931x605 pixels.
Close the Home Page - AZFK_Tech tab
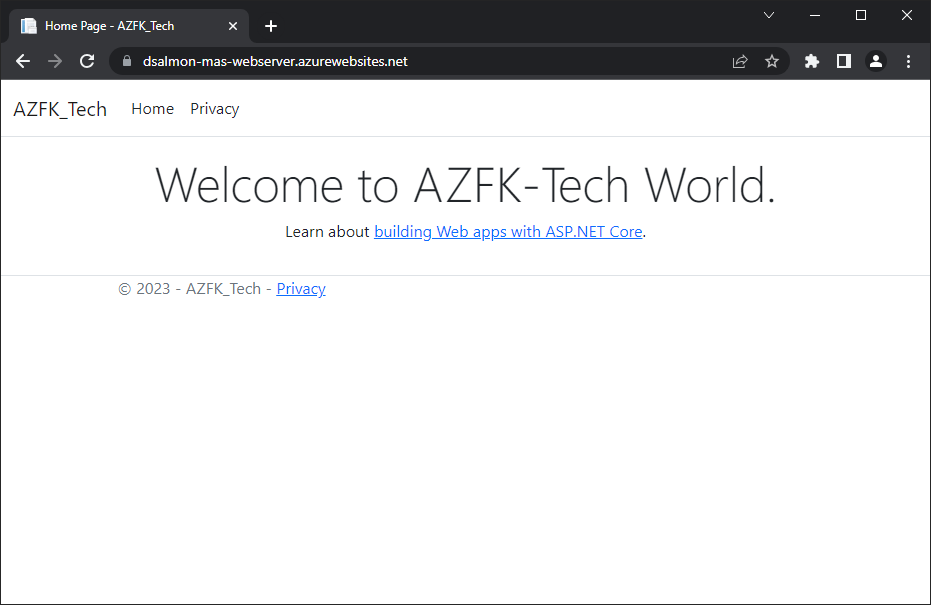click(x=233, y=26)
